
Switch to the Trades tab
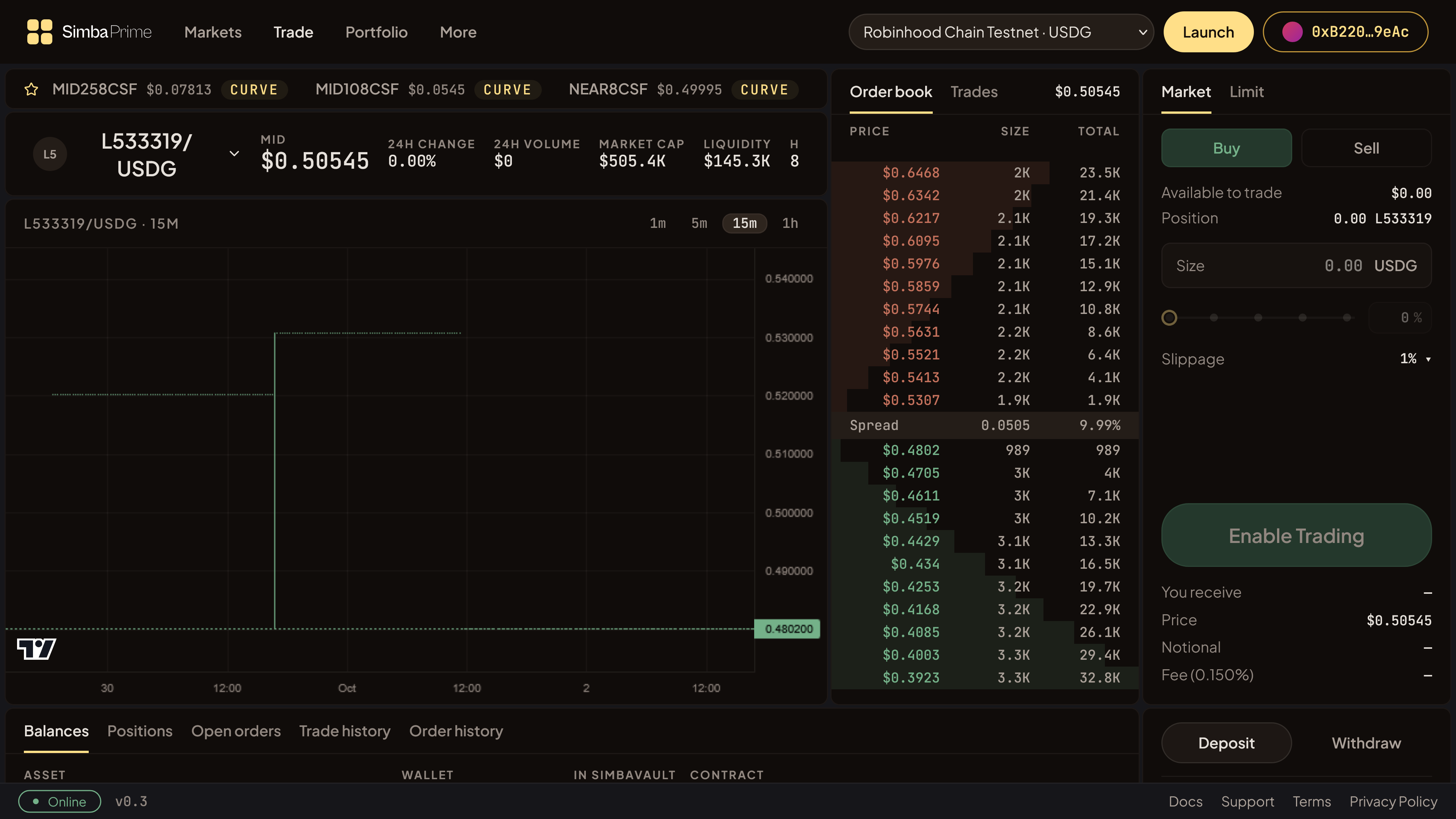(x=974, y=91)
